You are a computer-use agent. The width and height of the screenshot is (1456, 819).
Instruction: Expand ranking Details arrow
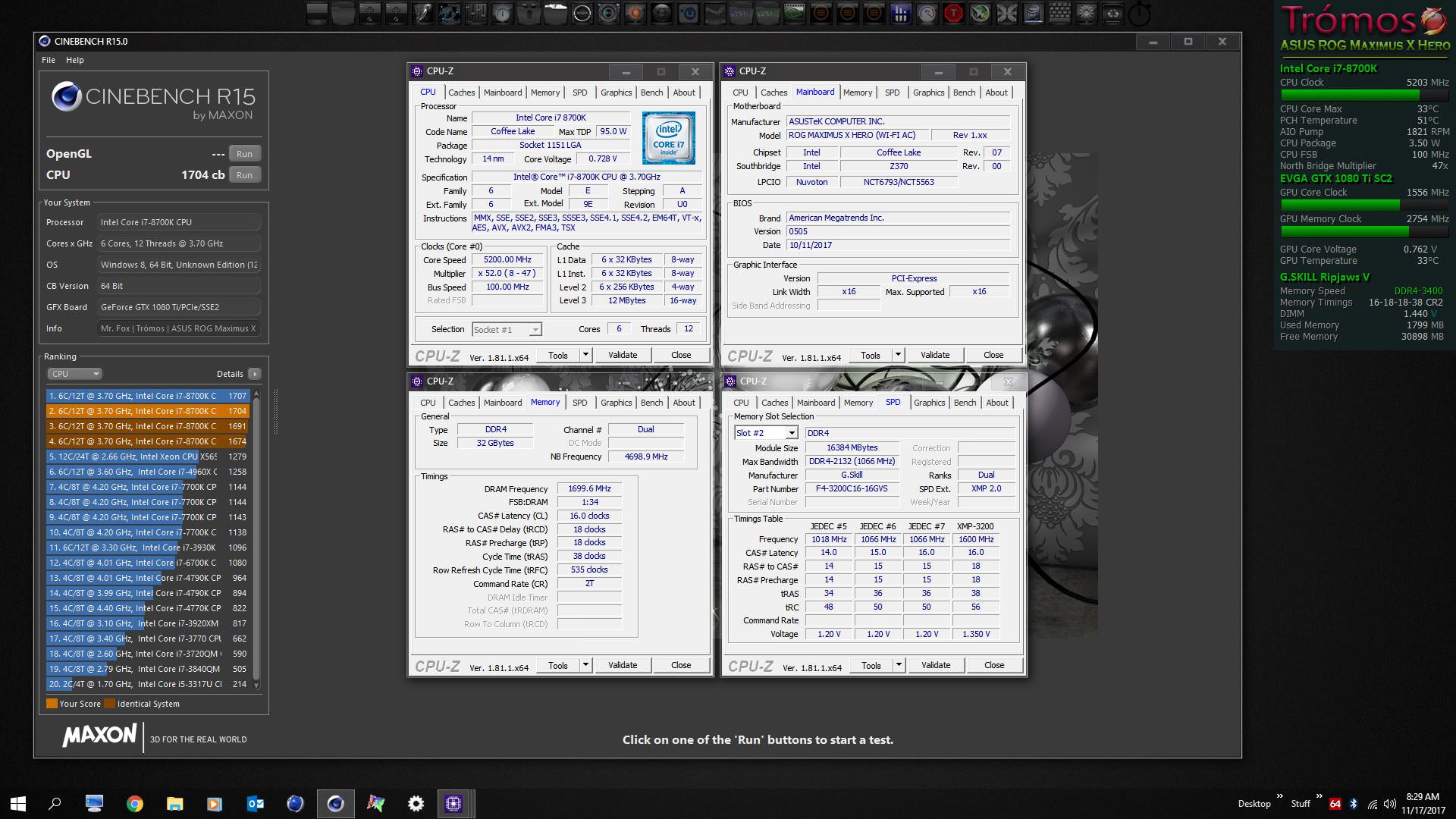coord(255,374)
